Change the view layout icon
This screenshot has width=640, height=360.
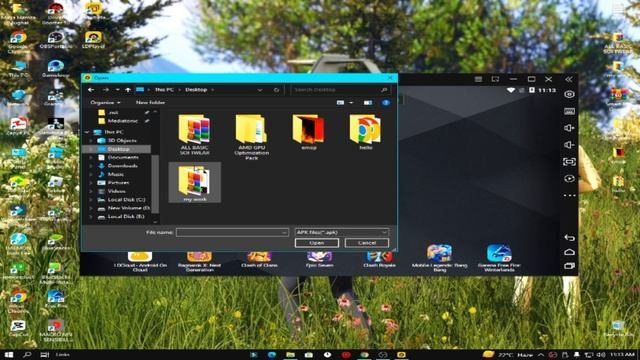340,103
